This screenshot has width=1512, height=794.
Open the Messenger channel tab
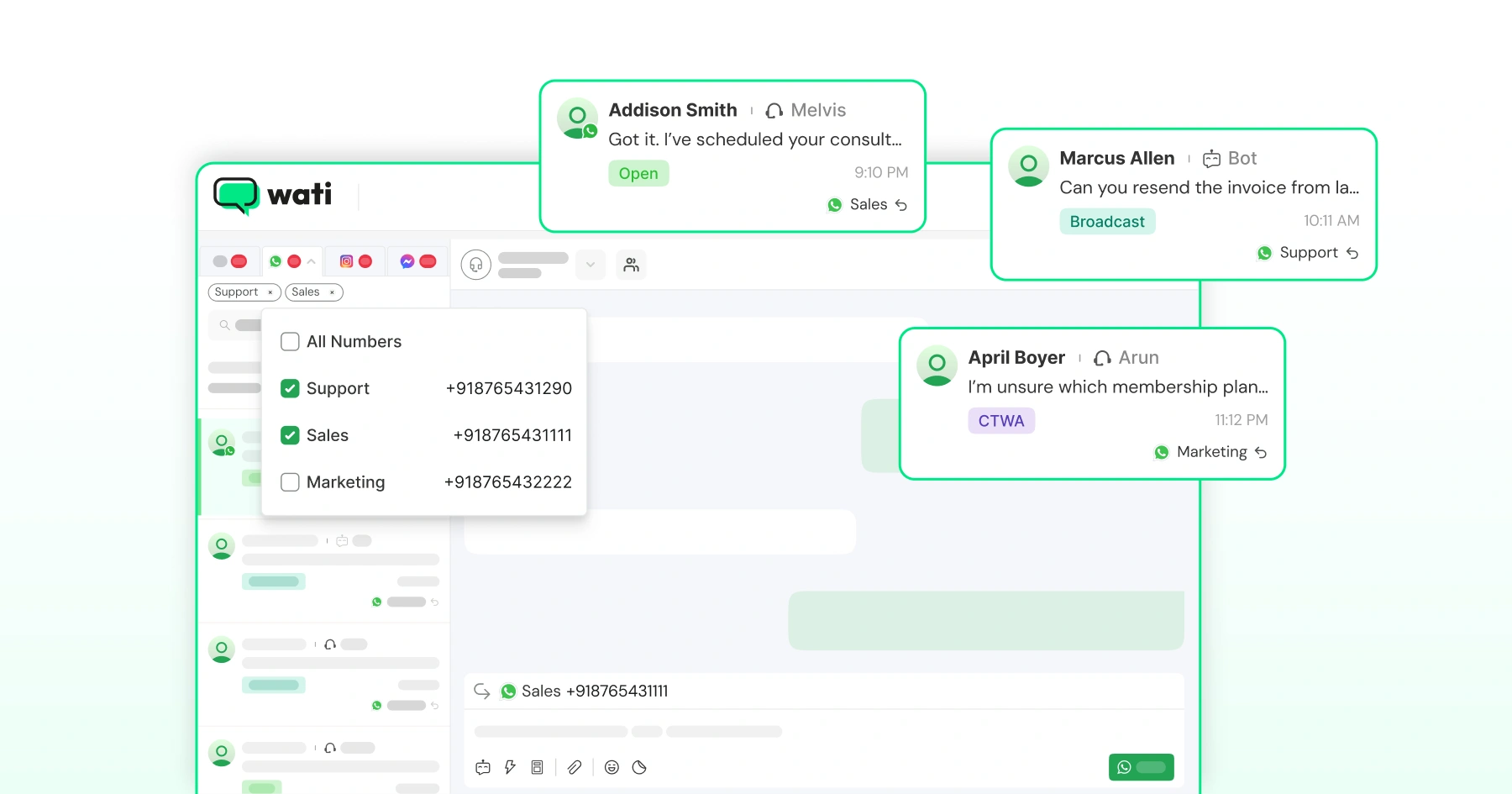pos(417,261)
